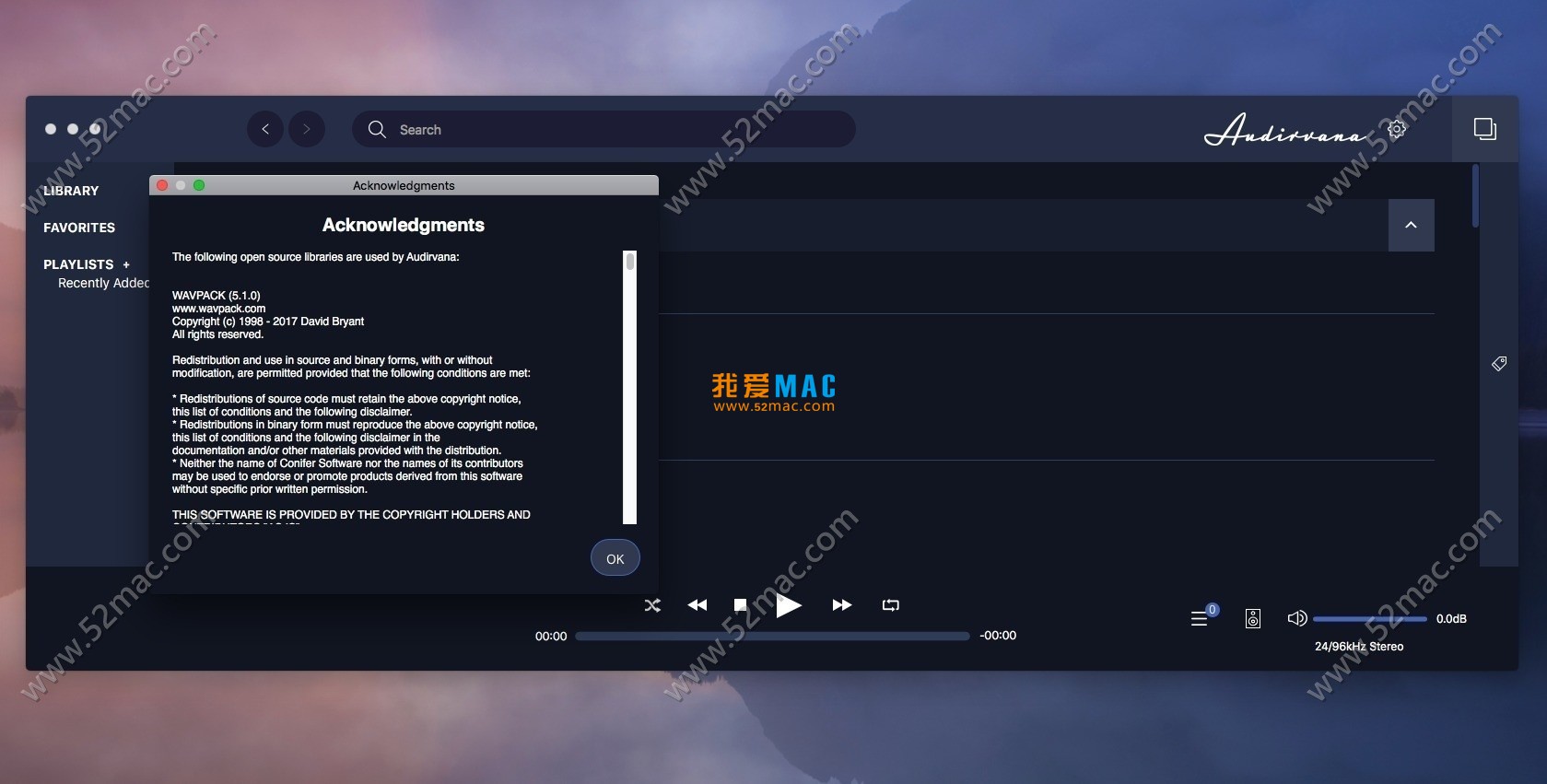Toggle repeat mode
The height and width of the screenshot is (784, 1547).
[x=890, y=605]
